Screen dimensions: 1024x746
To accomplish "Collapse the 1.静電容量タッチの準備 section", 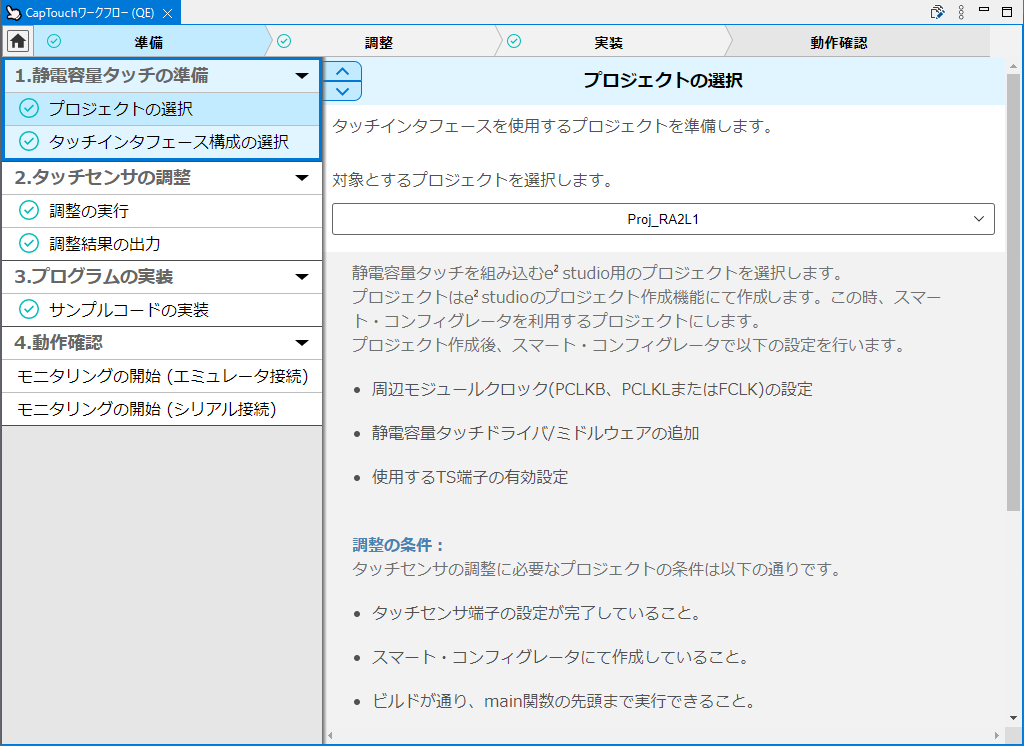I will click(301, 76).
